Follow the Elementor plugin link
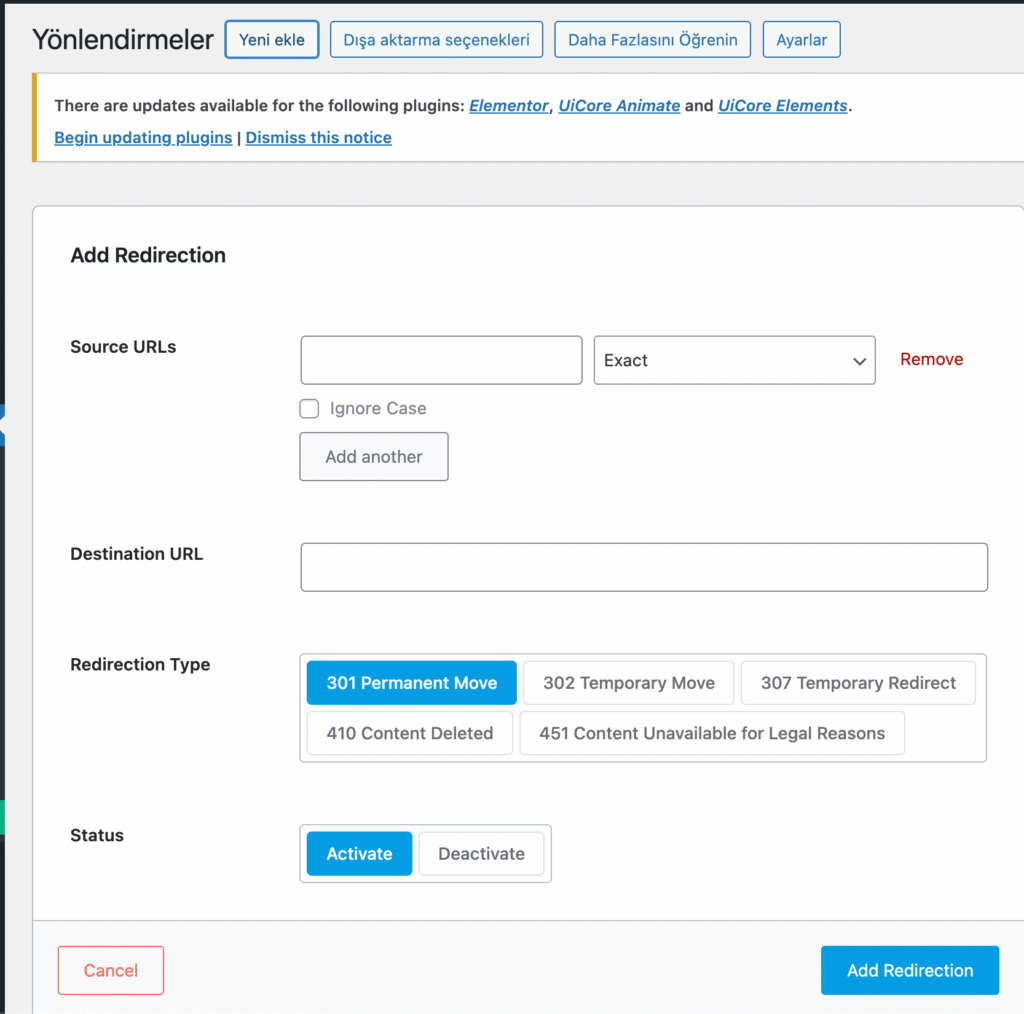Screen dimensions: 1024x1014 click(509, 106)
